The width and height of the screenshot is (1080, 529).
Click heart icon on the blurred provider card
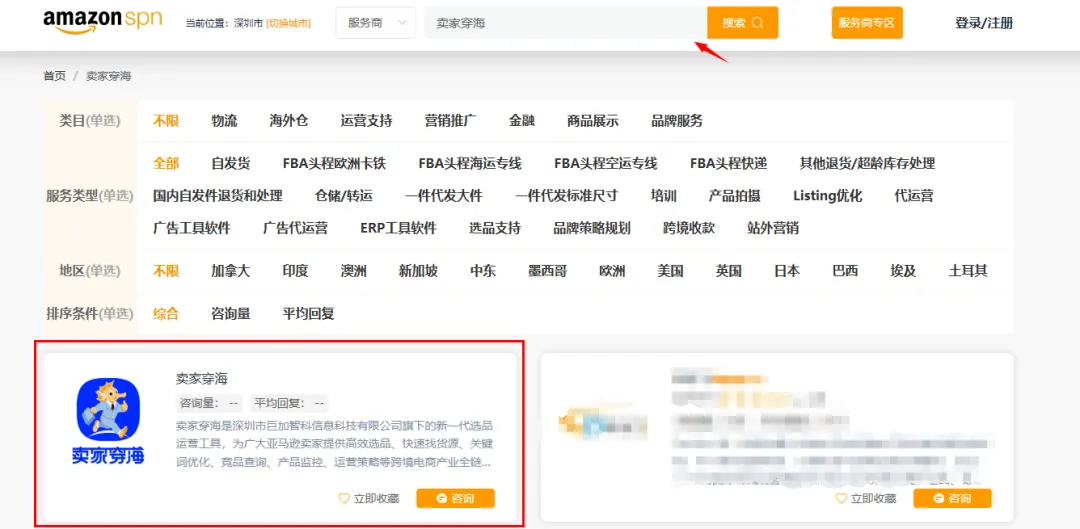tap(841, 498)
